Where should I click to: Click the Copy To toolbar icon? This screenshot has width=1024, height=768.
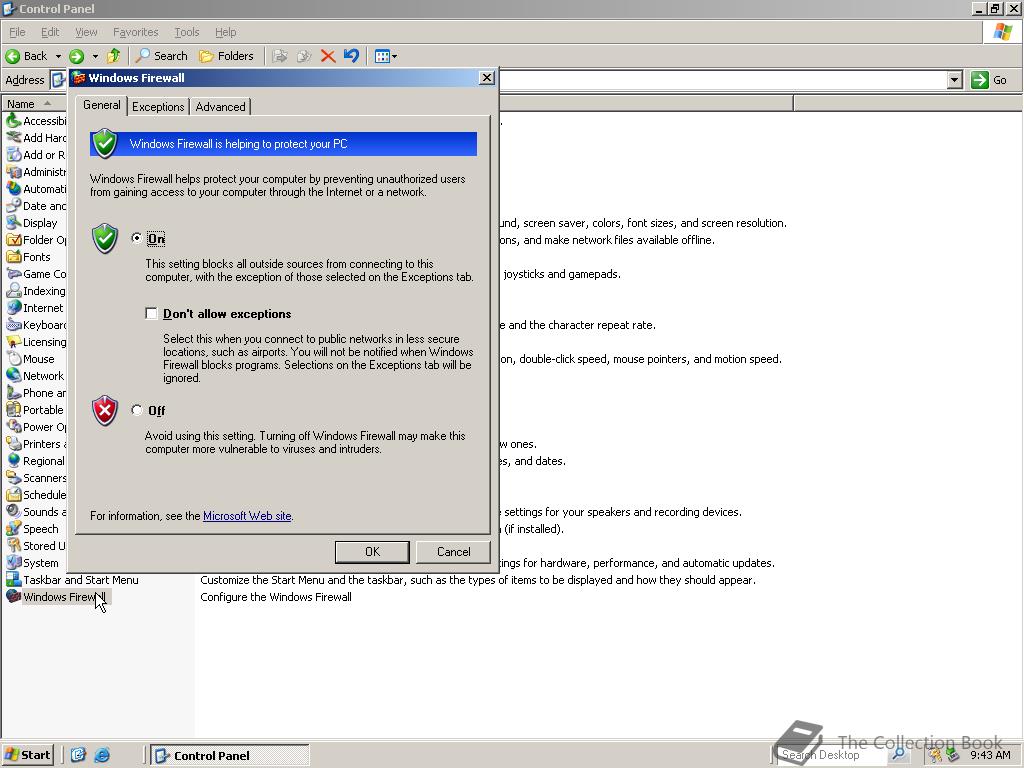(304, 56)
